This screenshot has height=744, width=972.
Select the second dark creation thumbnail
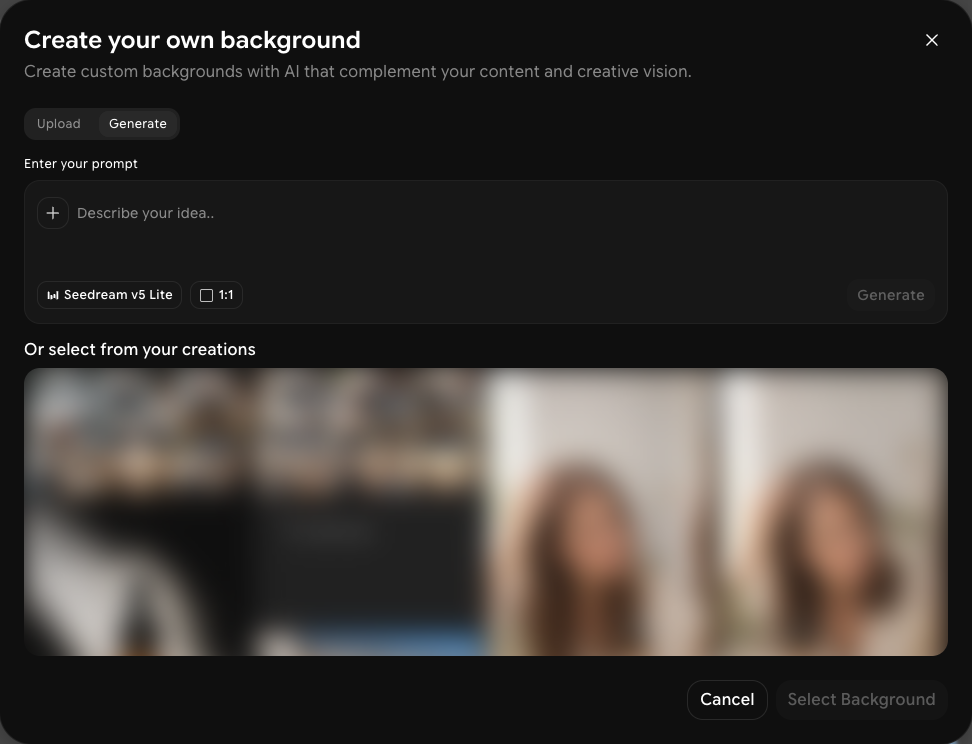[370, 512]
